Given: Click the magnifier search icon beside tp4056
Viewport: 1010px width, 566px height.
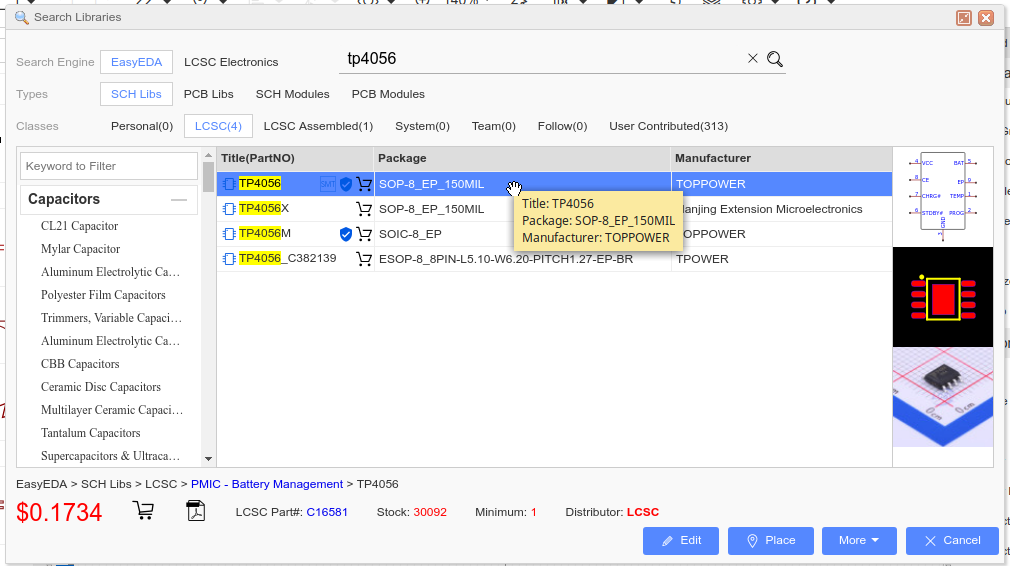Looking at the screenshot, I should coord(775,59).
